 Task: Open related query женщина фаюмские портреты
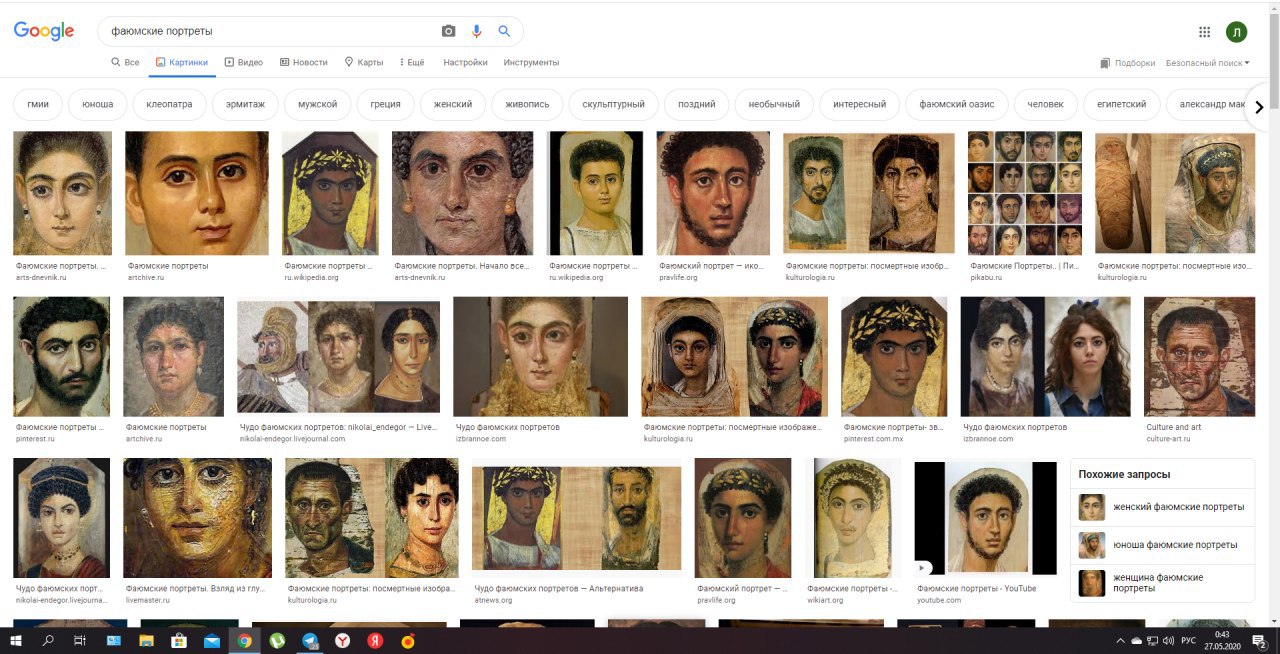tap(1162, 583)
